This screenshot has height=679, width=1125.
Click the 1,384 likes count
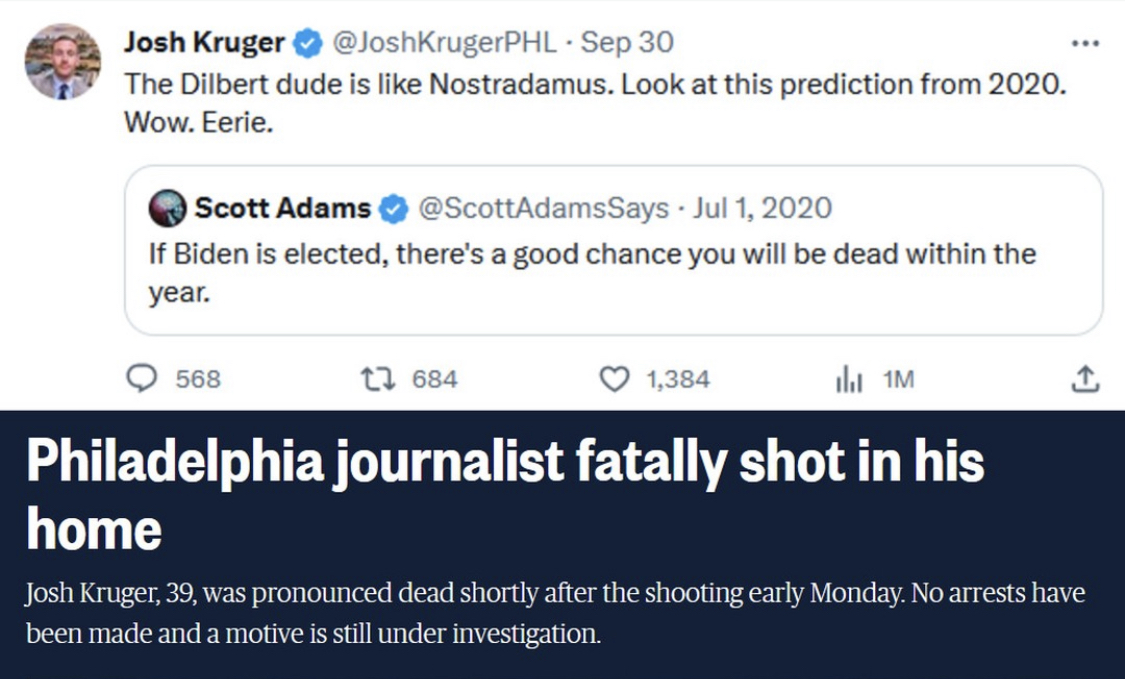(678, 379)
